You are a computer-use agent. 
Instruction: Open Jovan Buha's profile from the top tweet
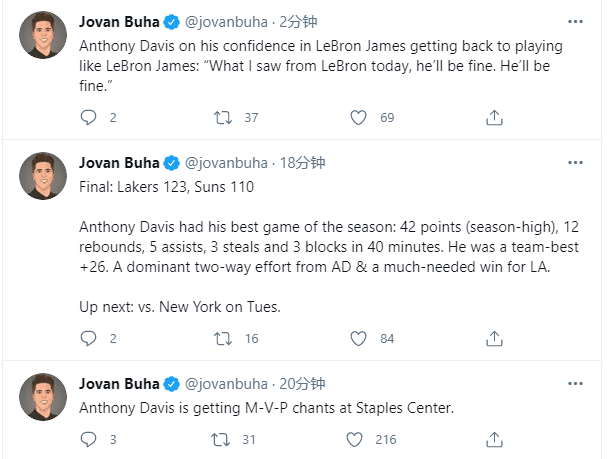[x=118, y=21]
